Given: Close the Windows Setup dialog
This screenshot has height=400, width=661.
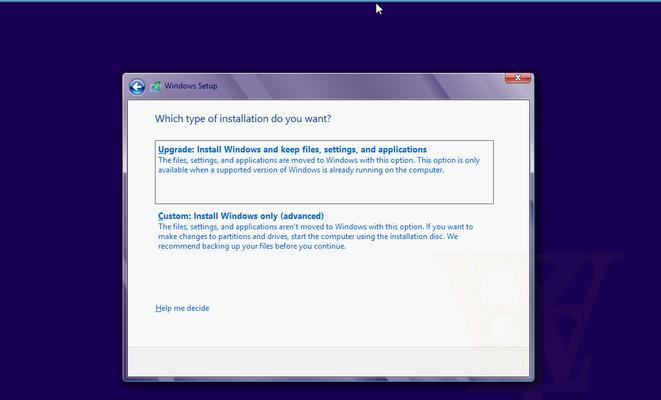Looking at the screenshot, I should point(518,78).
